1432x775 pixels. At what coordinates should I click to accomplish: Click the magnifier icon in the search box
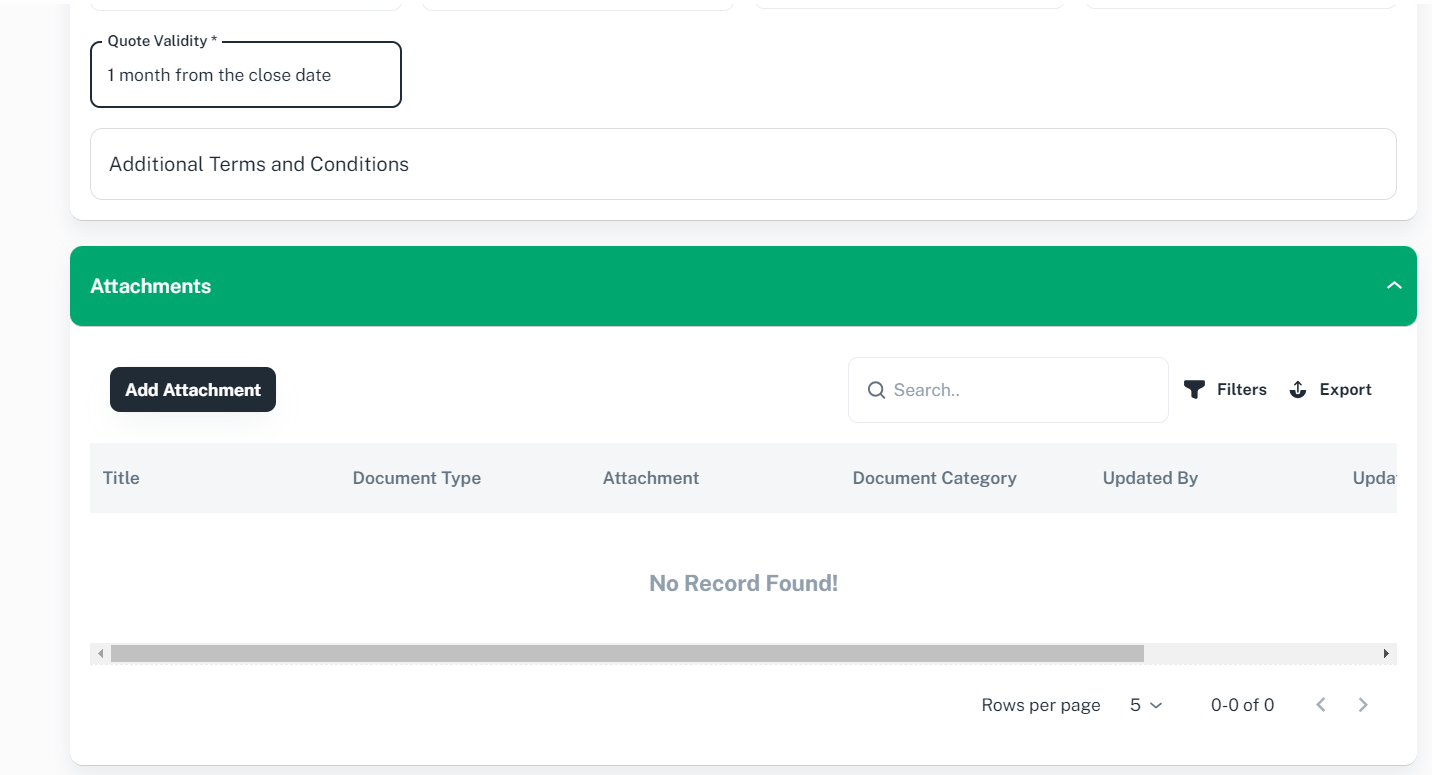point(876,390)
